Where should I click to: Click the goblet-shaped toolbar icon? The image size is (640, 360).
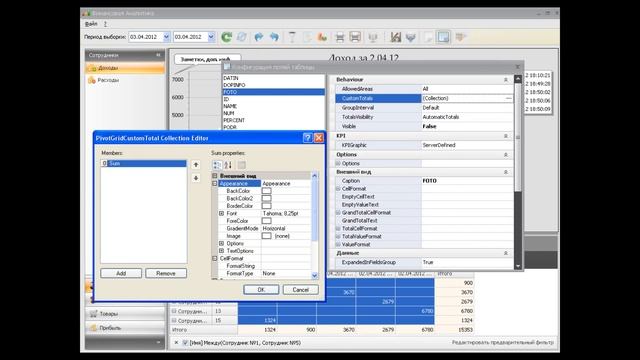(x=373, y=38)
